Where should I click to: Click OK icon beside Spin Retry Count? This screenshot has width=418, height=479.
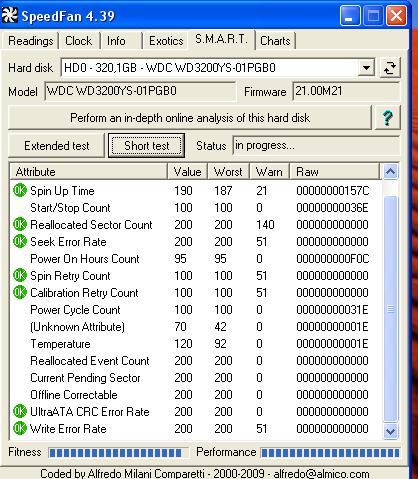tap(20, 276)
